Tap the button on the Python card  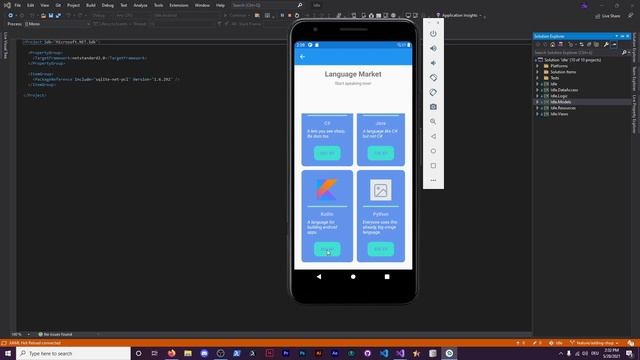381,249
